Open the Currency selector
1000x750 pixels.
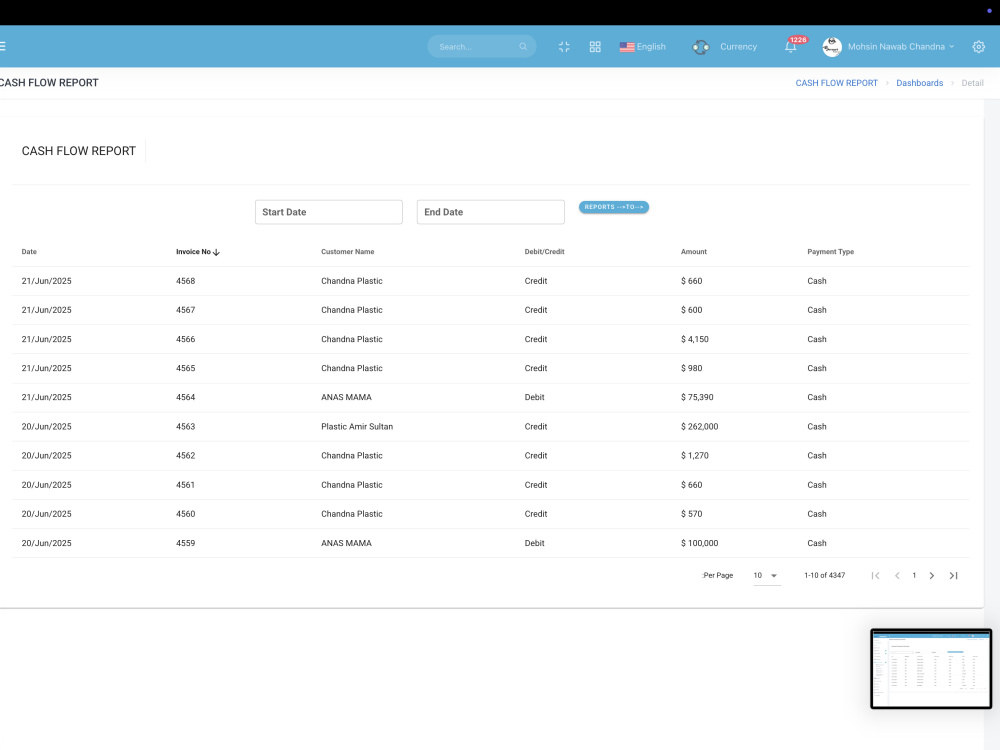739,47
